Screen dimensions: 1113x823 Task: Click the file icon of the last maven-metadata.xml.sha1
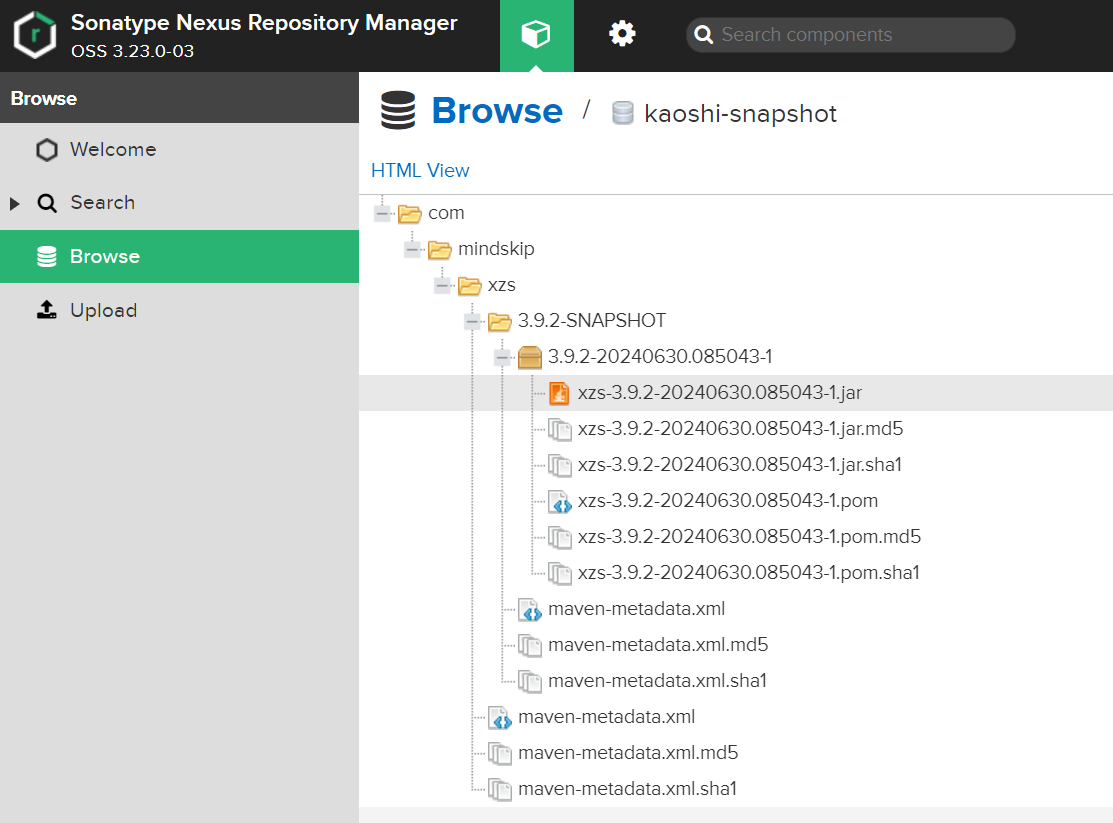[x=500, y=789]
